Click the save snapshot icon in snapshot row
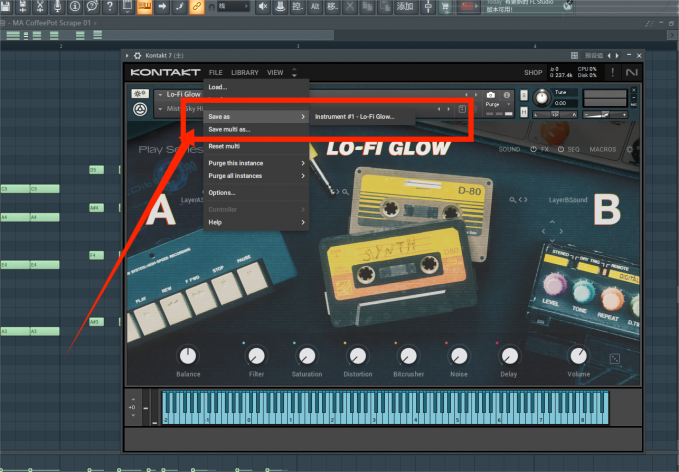This screenshot has width=679, height=472. [x=462, y=109]
